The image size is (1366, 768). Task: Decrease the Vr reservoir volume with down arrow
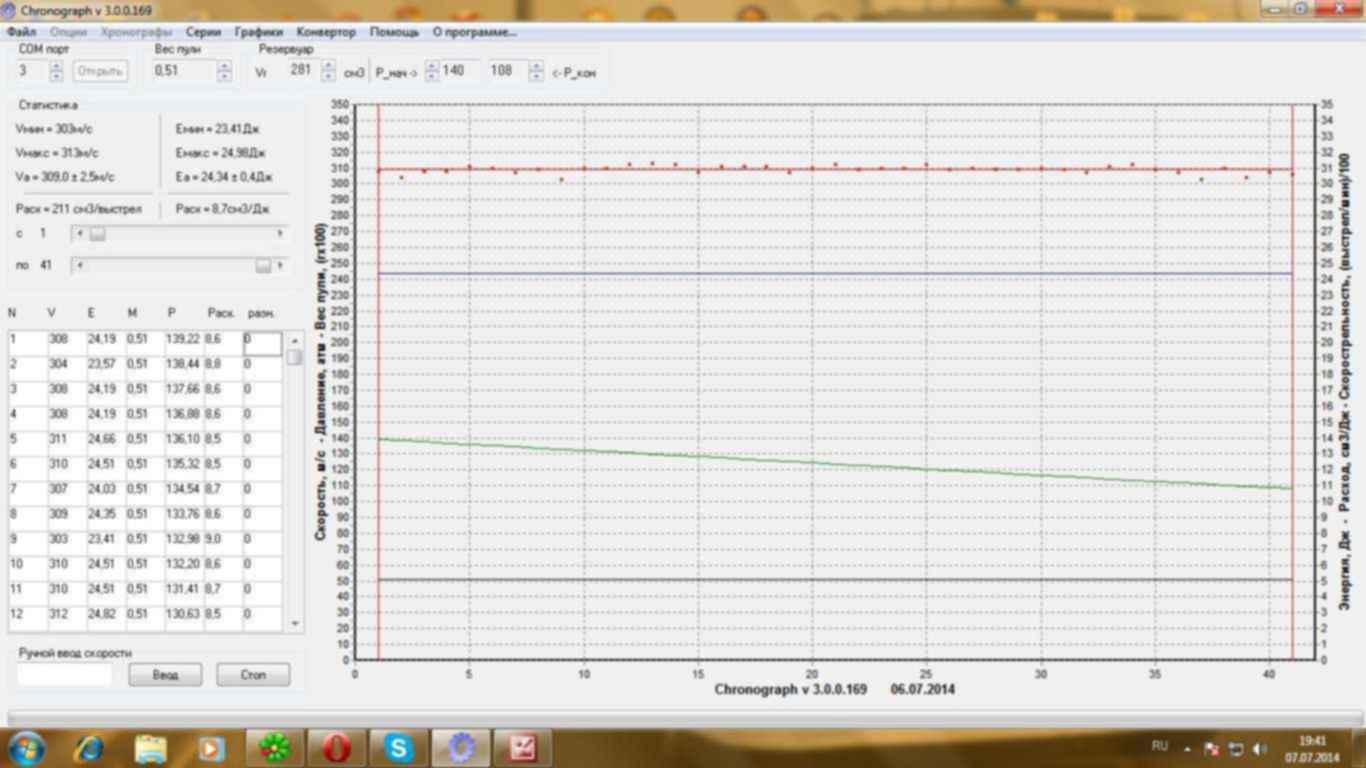329,76
